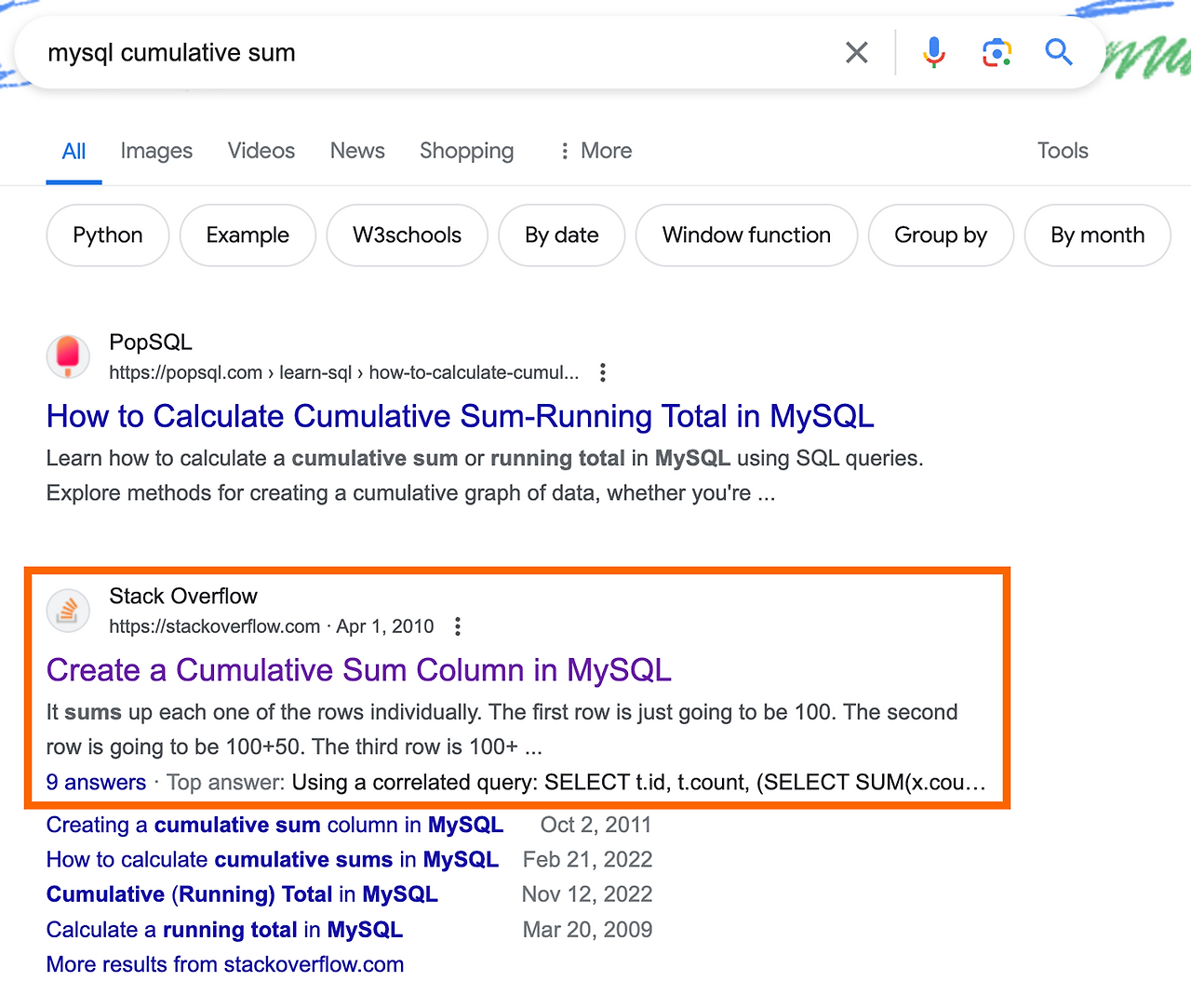Click the PopSQL snippet starting 'Learn how to calculate'

point(485,476)
